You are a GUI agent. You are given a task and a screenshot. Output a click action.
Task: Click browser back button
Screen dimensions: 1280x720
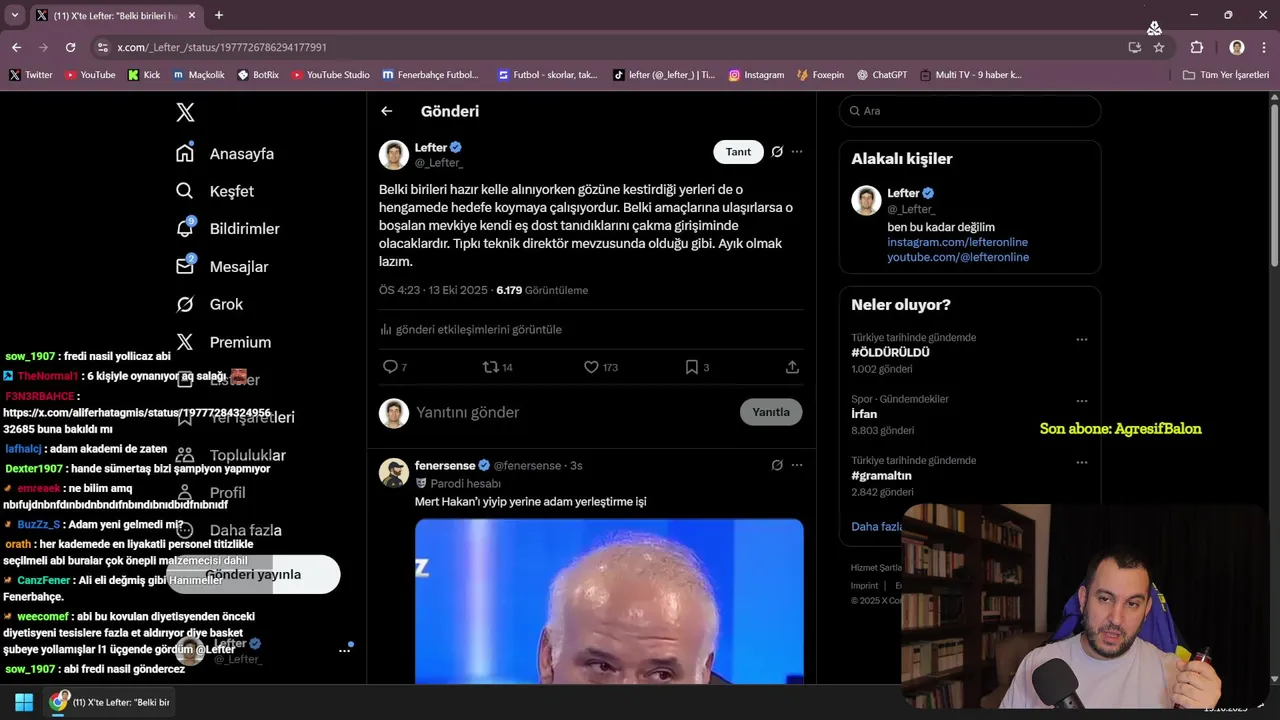(16, 47)
